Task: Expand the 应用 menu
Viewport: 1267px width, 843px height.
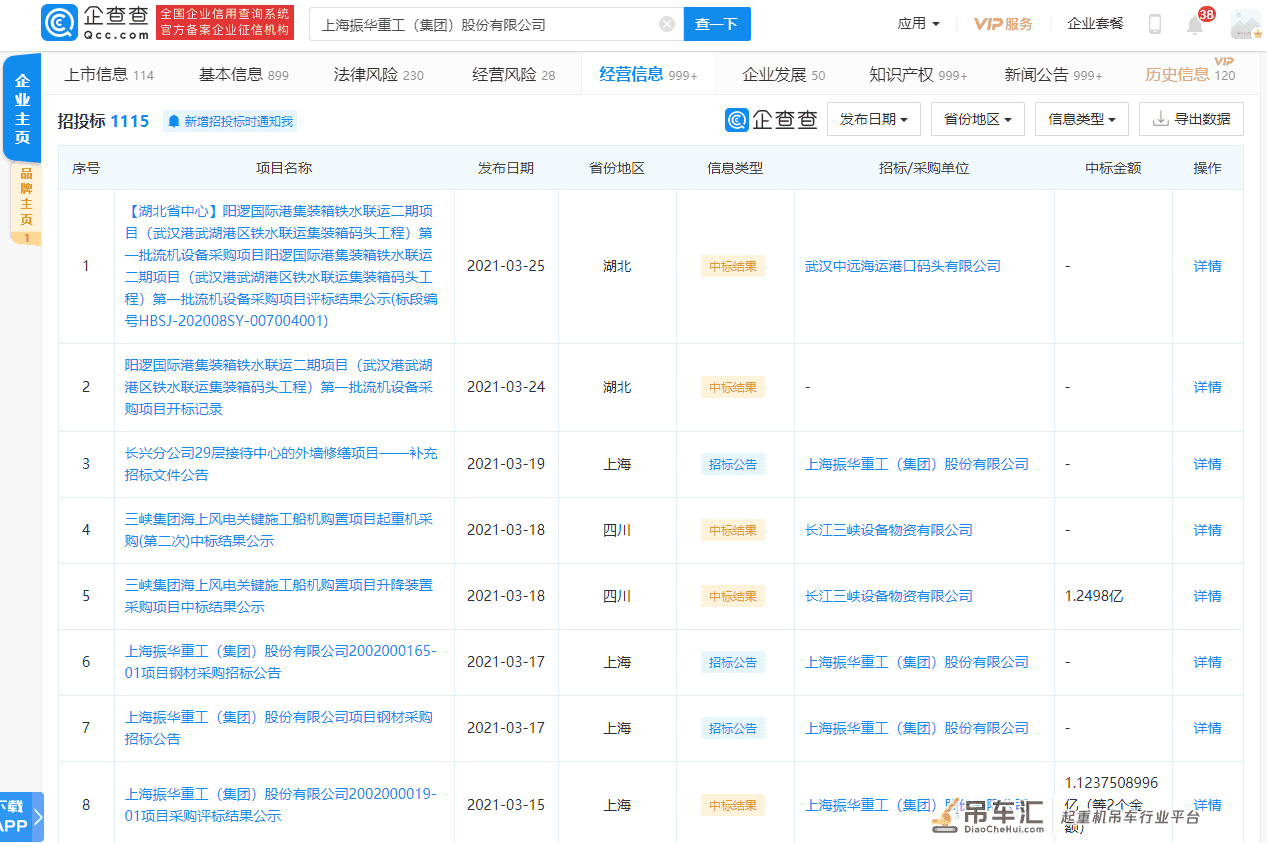Action: [918, 24]
